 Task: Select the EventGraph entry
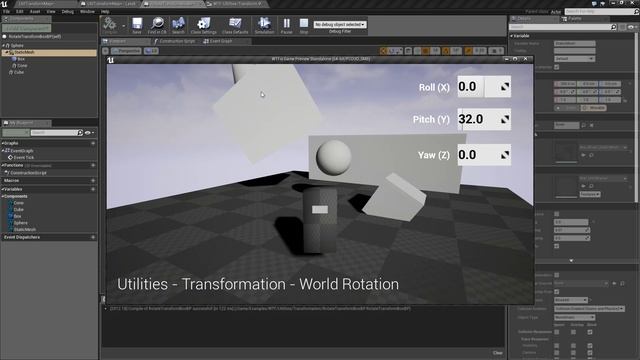21,151
